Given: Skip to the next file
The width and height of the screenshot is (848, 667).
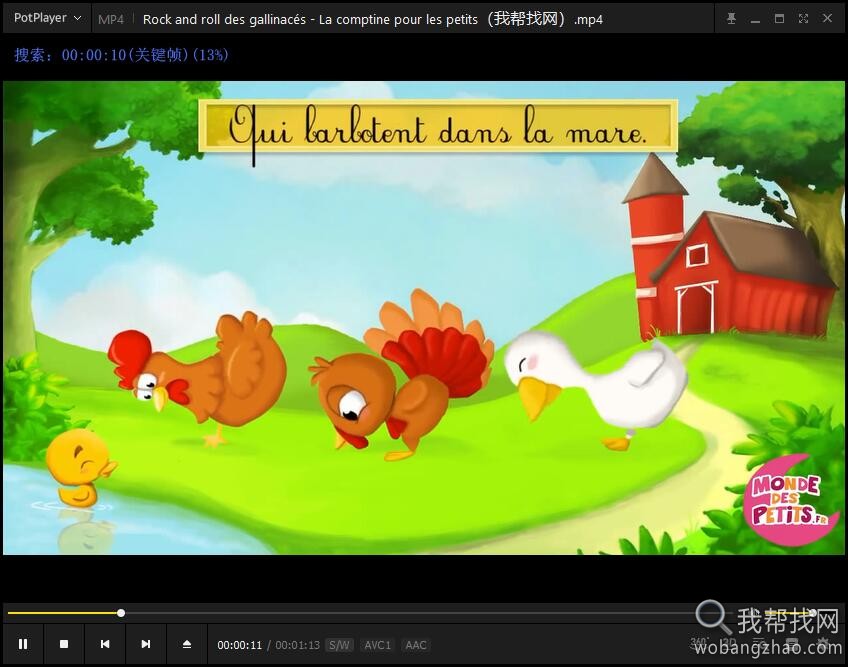Looking at the screenshot, I should 145,644.
